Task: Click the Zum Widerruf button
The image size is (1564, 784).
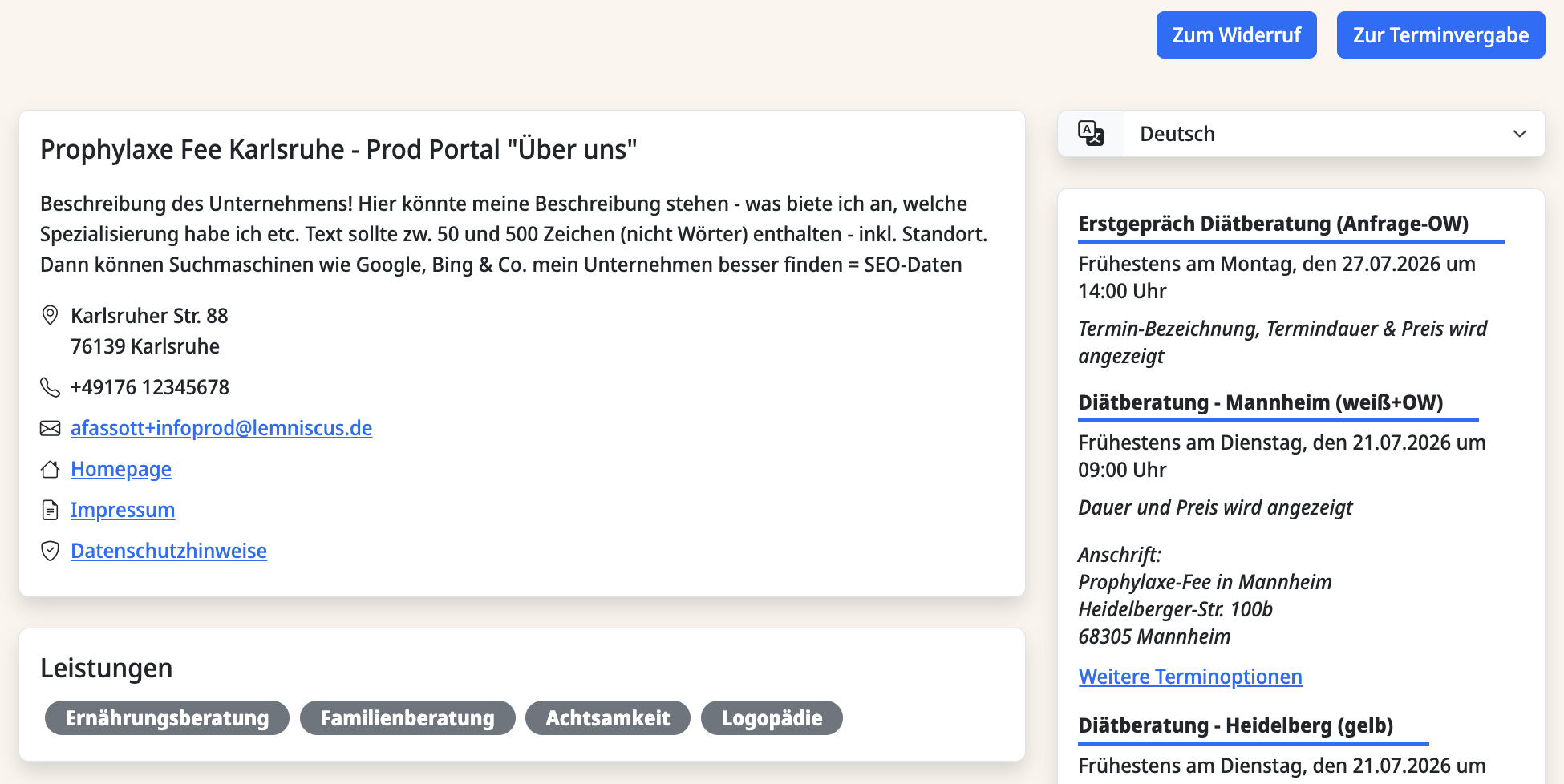Action: coord(1236,35)
